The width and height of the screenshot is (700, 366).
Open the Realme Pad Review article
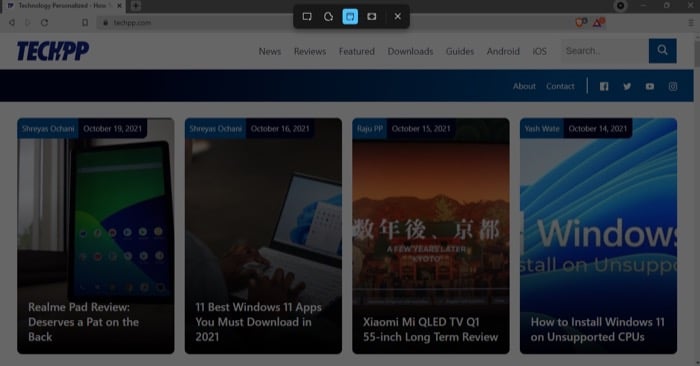[x=83, y=322]
